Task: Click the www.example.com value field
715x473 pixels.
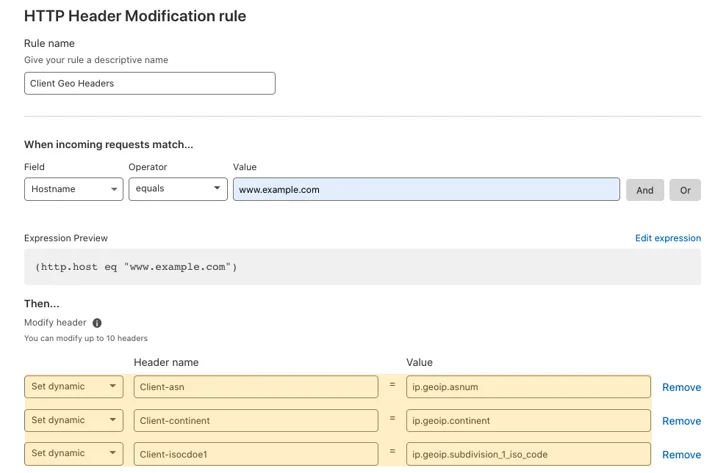Action: 426,189
